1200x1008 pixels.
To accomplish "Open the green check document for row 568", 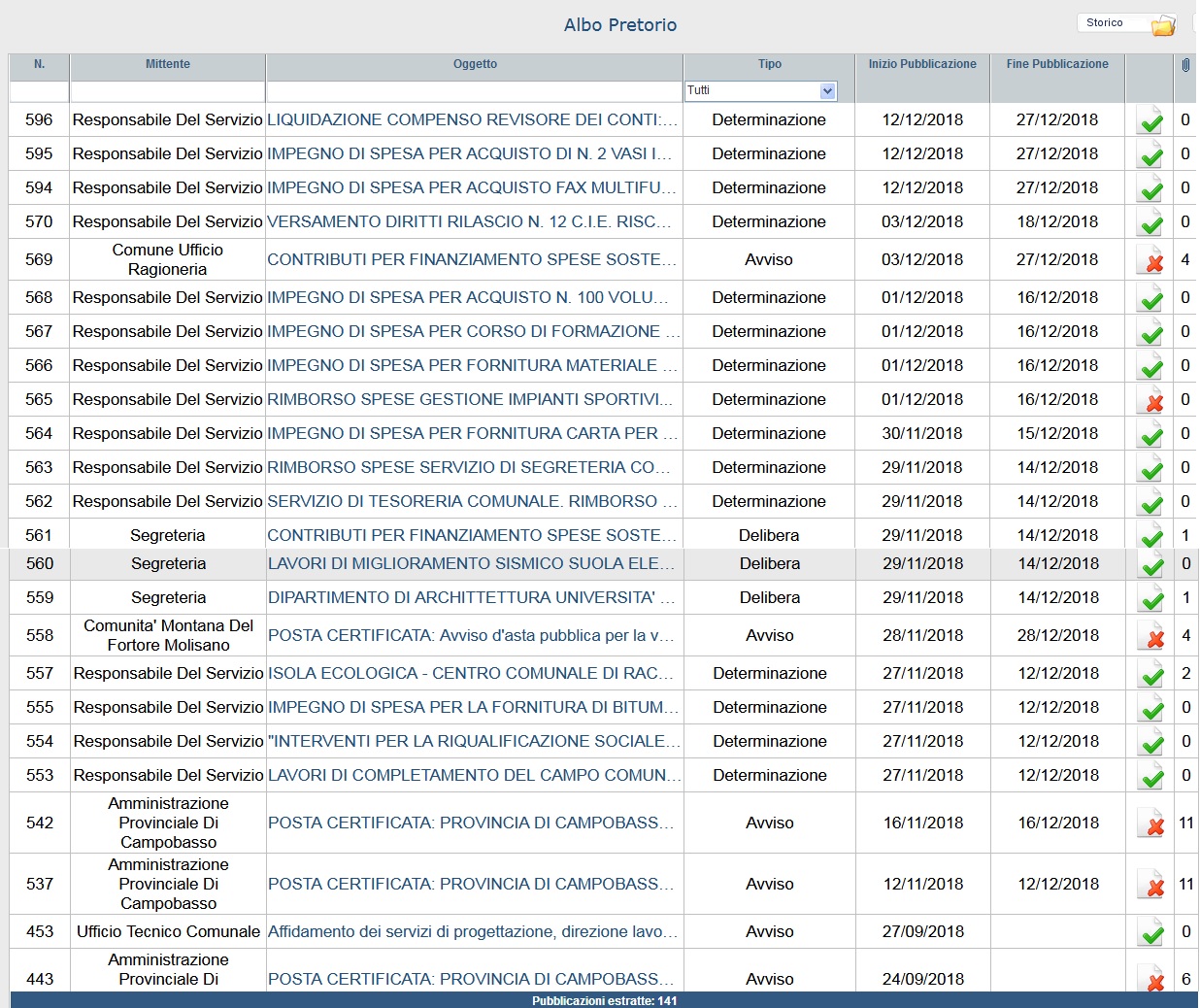I will (1150, 297).
